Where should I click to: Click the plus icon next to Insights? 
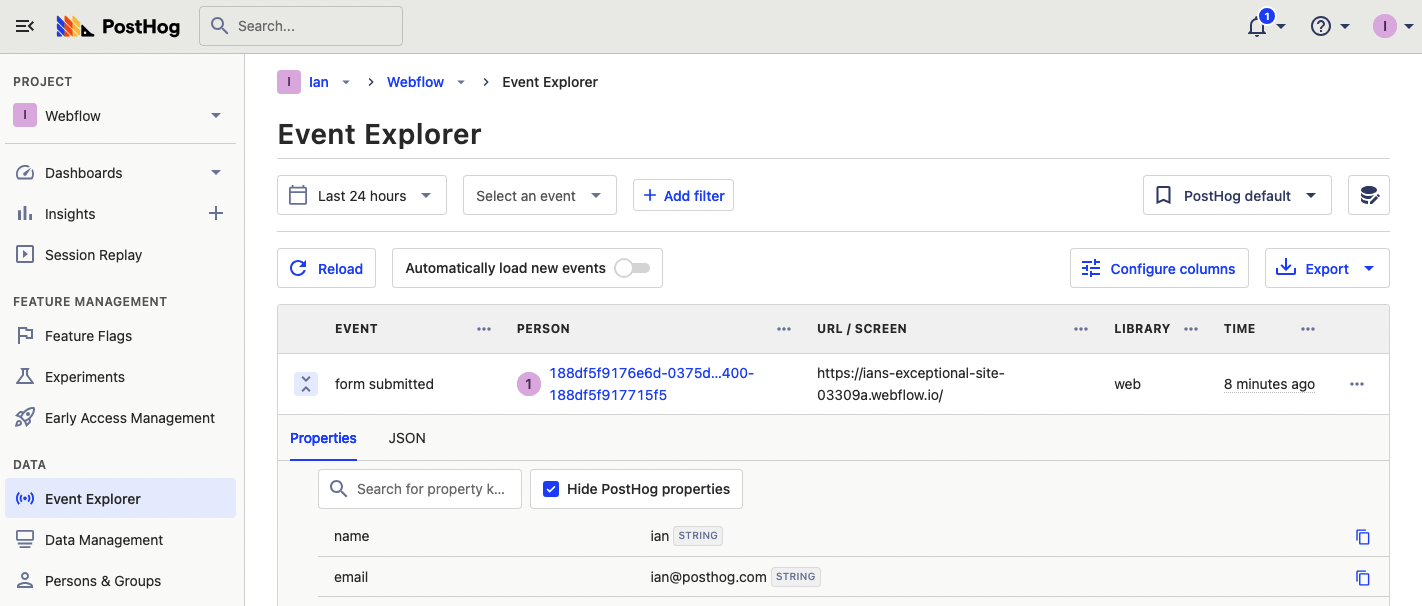pyautogui.click(x=215, y=213)
